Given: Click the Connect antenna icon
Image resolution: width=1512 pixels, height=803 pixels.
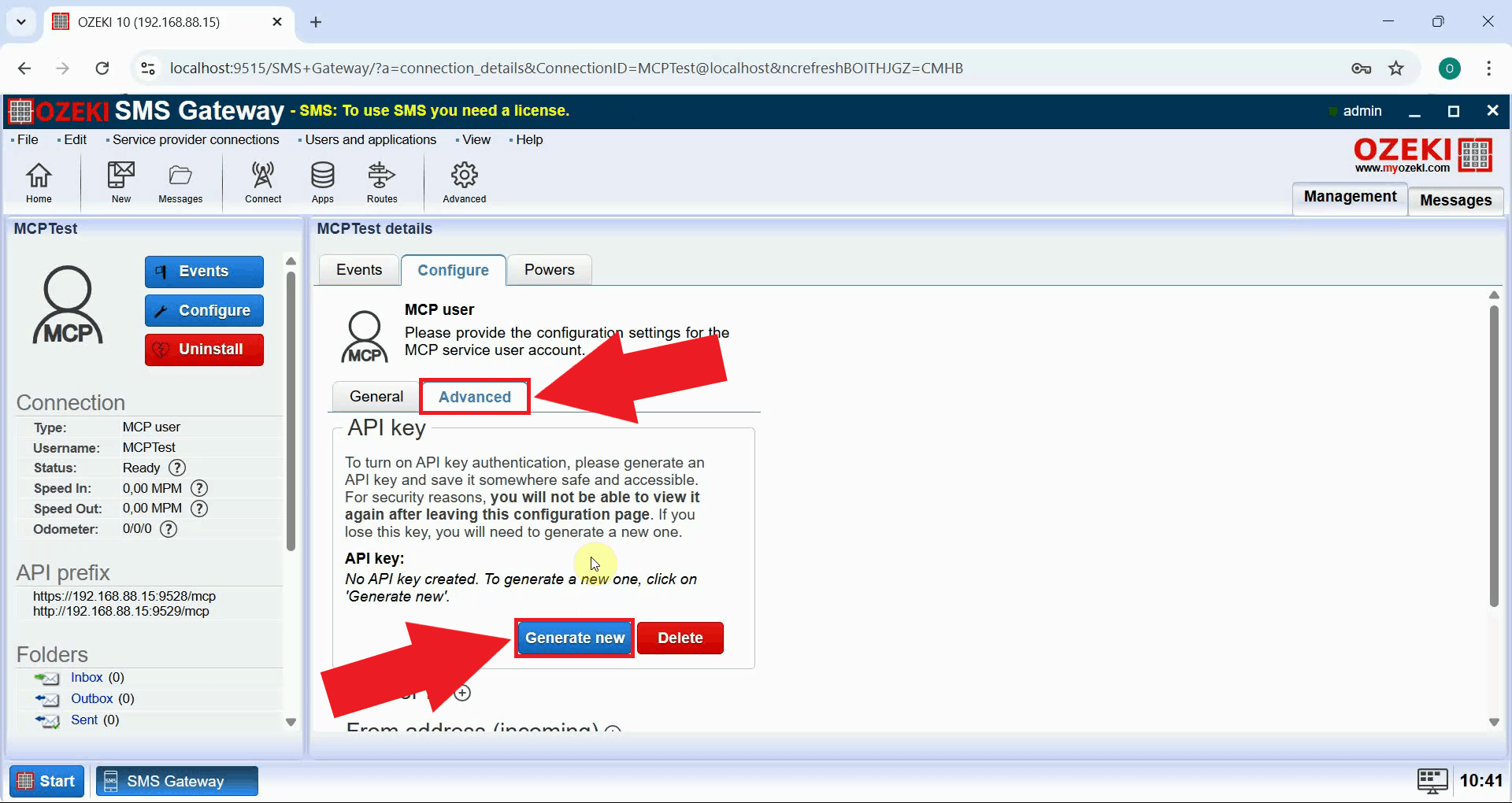Looking at the screenshot, I should click(262, 183).
